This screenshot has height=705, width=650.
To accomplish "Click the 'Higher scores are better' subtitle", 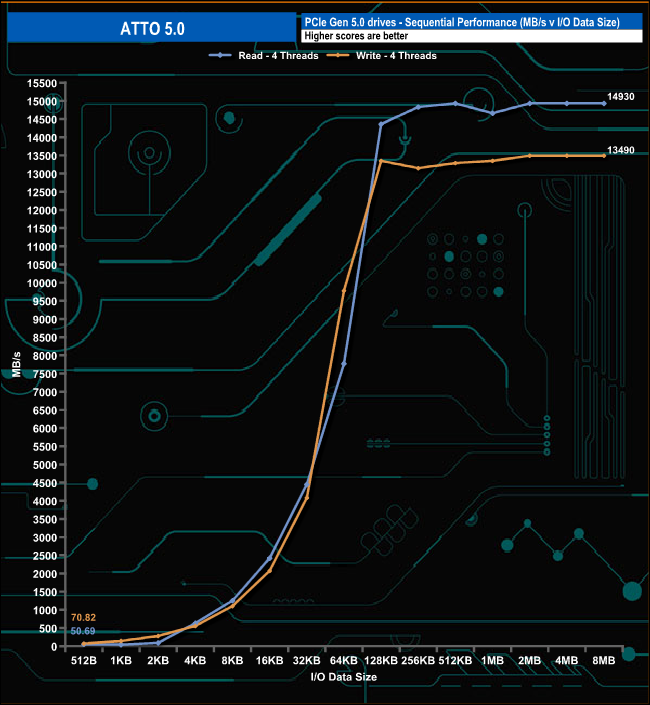I will [x=355, y=37].
